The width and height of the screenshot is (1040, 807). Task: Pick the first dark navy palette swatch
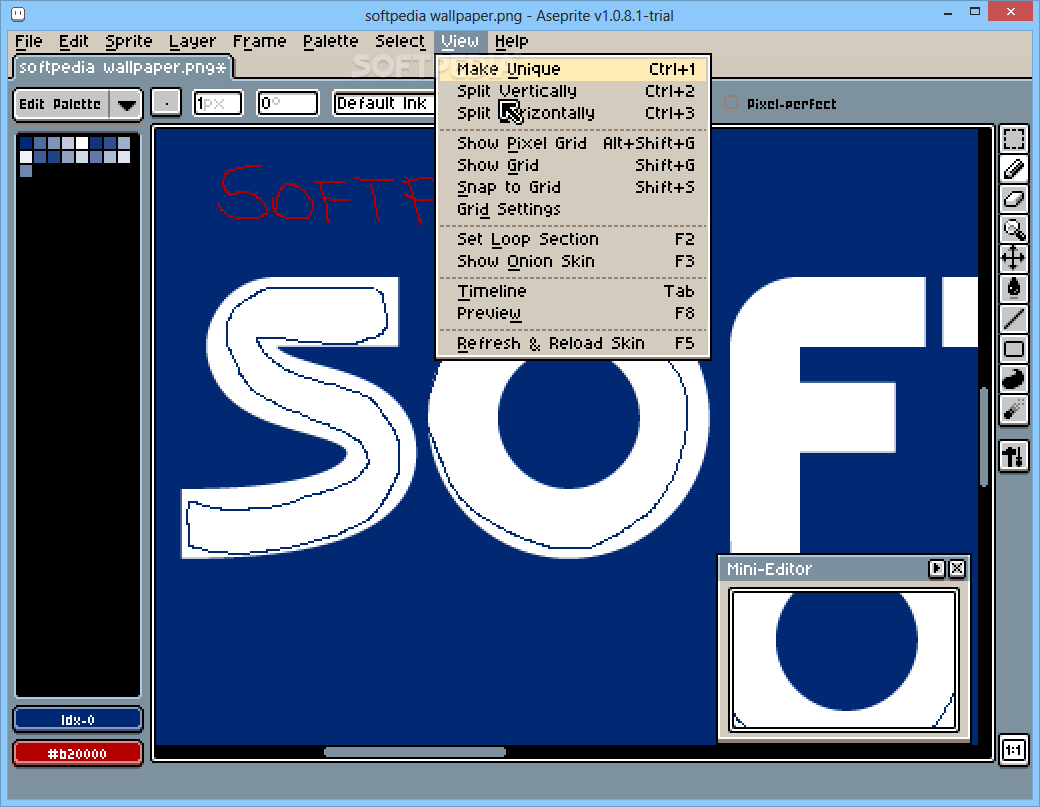click(26, 143)
